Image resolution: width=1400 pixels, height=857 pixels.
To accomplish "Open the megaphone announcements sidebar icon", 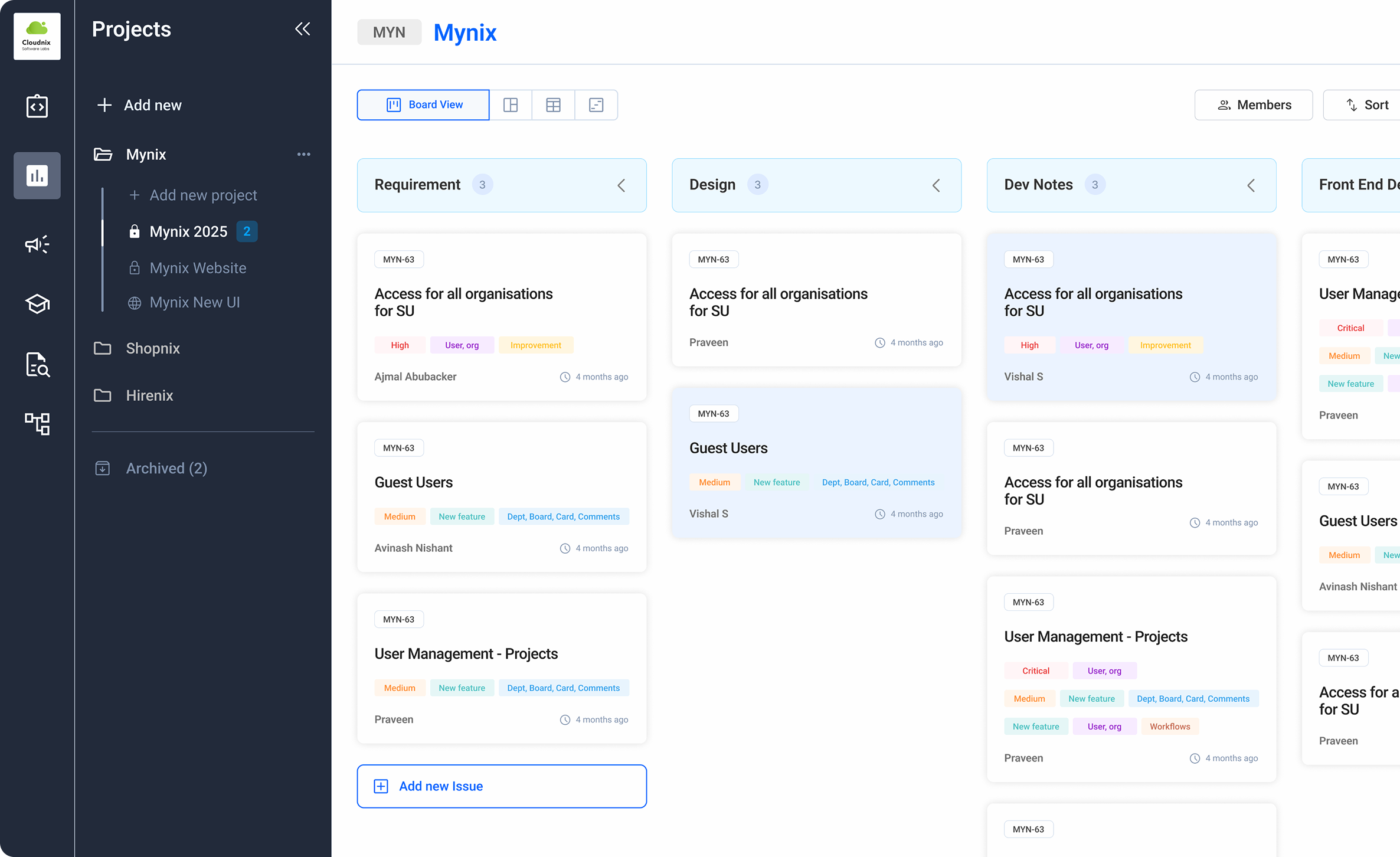I will click(x=37, y=244).
